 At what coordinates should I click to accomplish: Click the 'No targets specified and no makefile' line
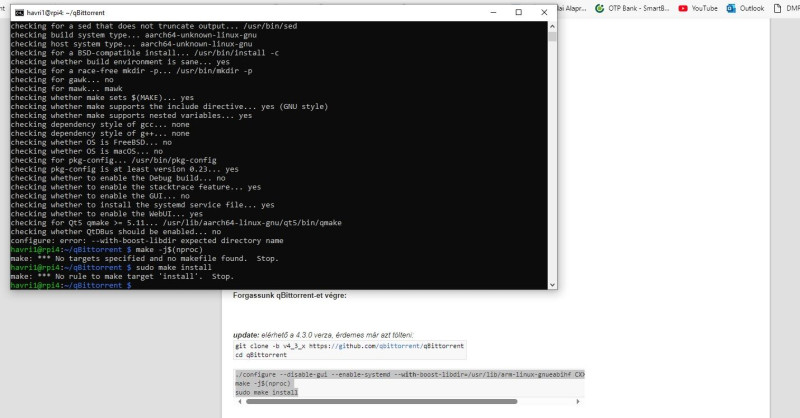coord(144,258)
